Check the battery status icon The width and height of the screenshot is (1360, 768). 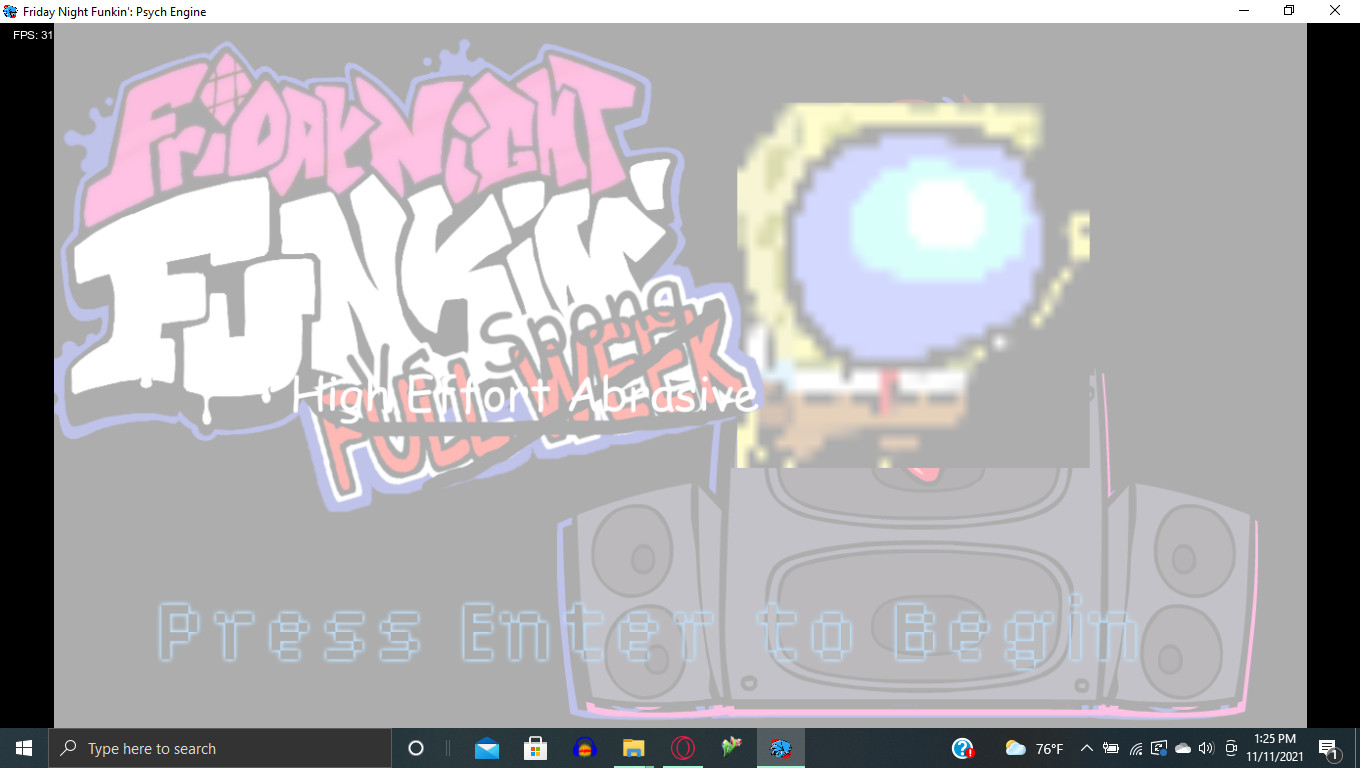click(x=1110, y=748)
